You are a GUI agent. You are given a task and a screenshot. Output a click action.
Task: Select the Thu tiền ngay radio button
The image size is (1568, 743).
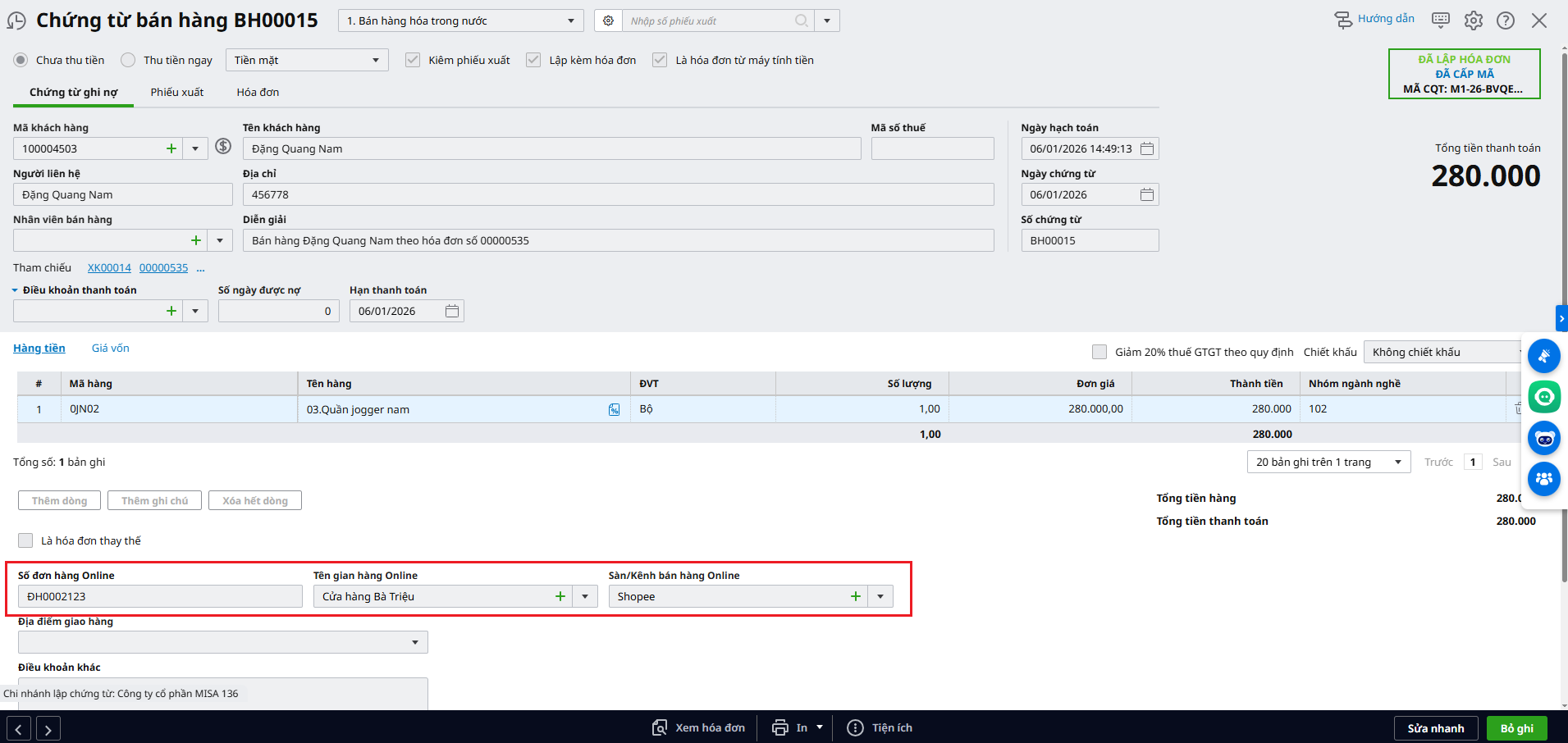pos(128,60)
